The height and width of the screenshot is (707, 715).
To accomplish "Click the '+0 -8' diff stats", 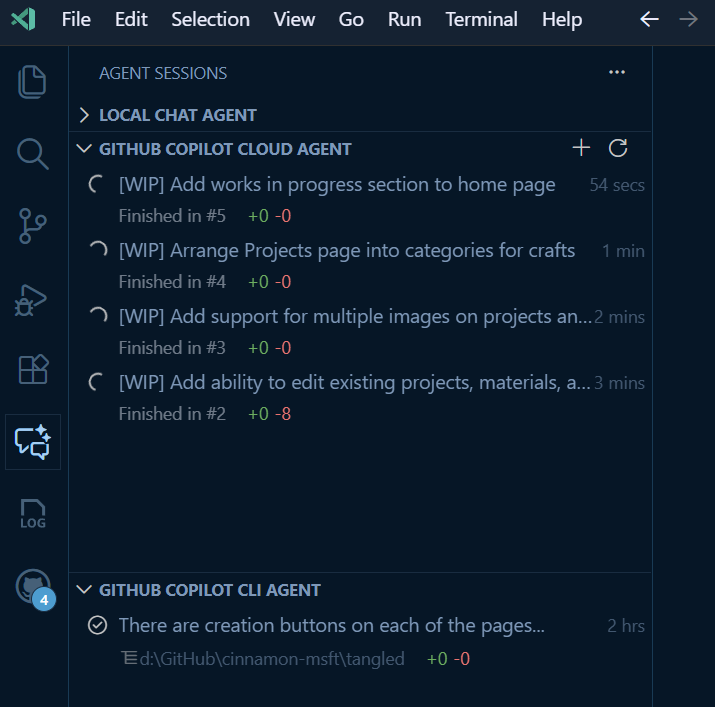I will [x=269, y=414].
